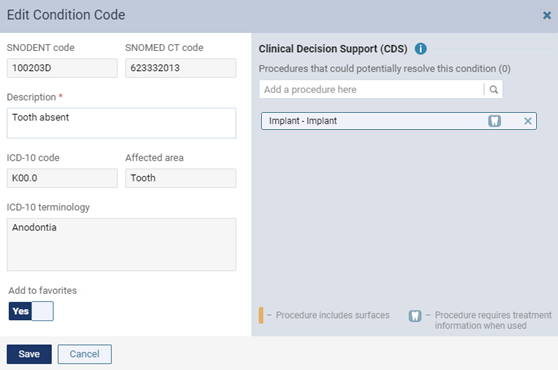Cancel editing the condition code
Viewport: 558px width, 370px height.
[85, 354]
